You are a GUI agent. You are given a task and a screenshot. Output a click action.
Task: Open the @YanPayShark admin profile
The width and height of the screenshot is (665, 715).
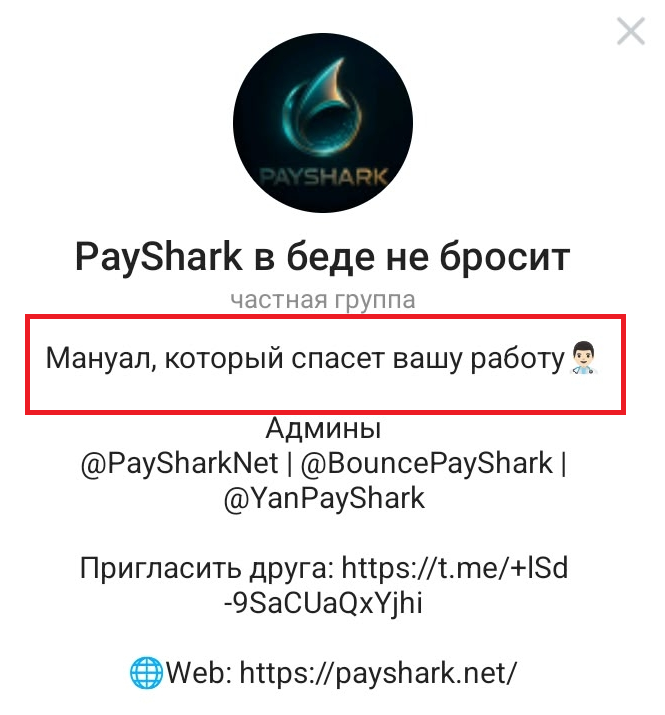[x=324, y=498]
